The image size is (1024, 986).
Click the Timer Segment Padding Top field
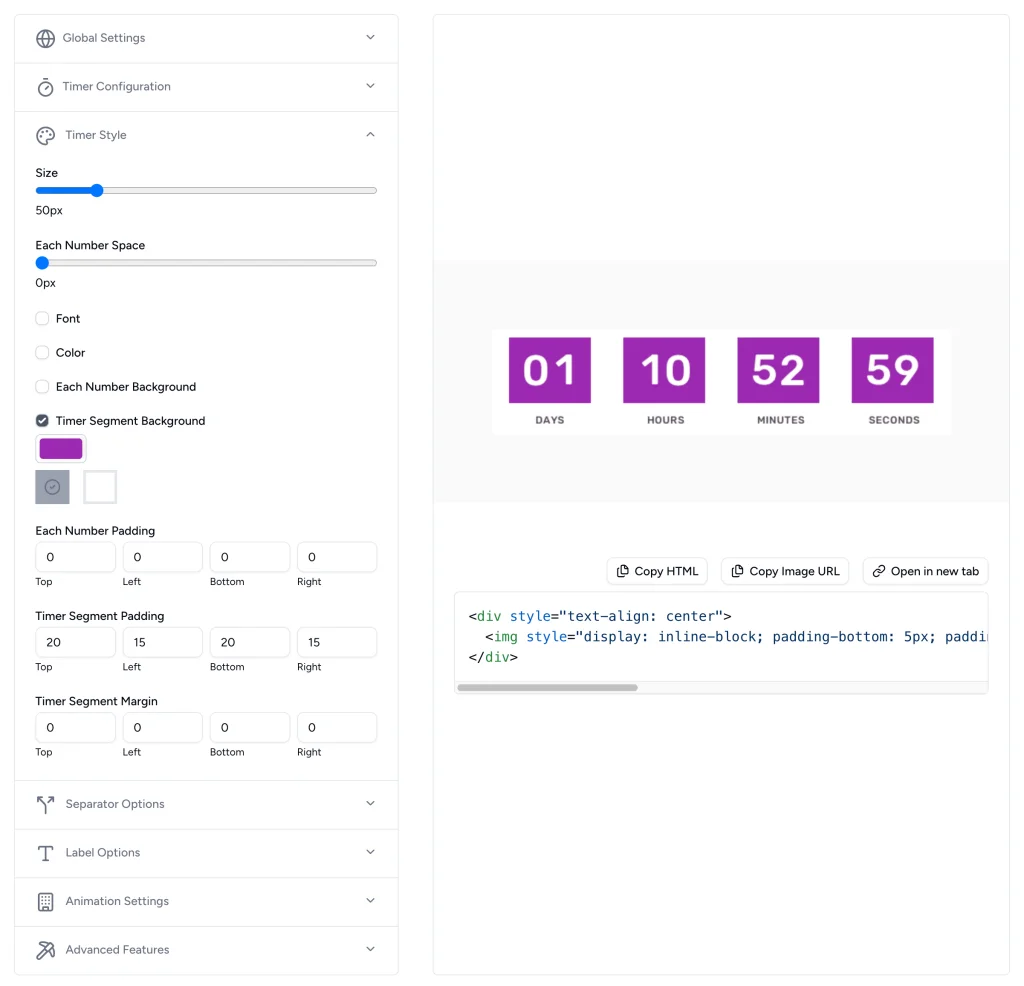coord(75,642)
